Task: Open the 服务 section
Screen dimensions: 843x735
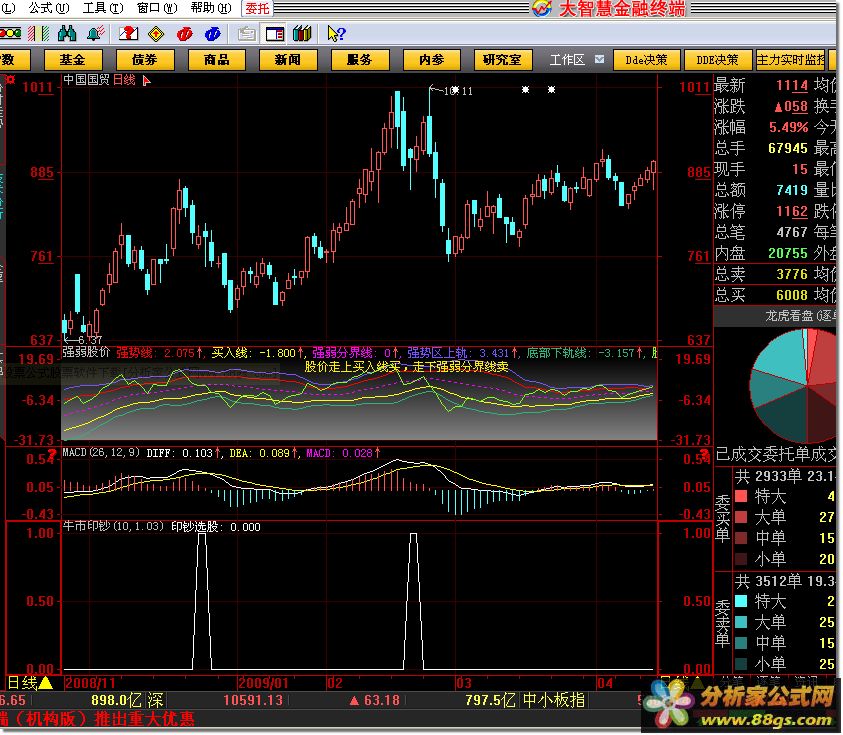Action: tap(360, 60)
